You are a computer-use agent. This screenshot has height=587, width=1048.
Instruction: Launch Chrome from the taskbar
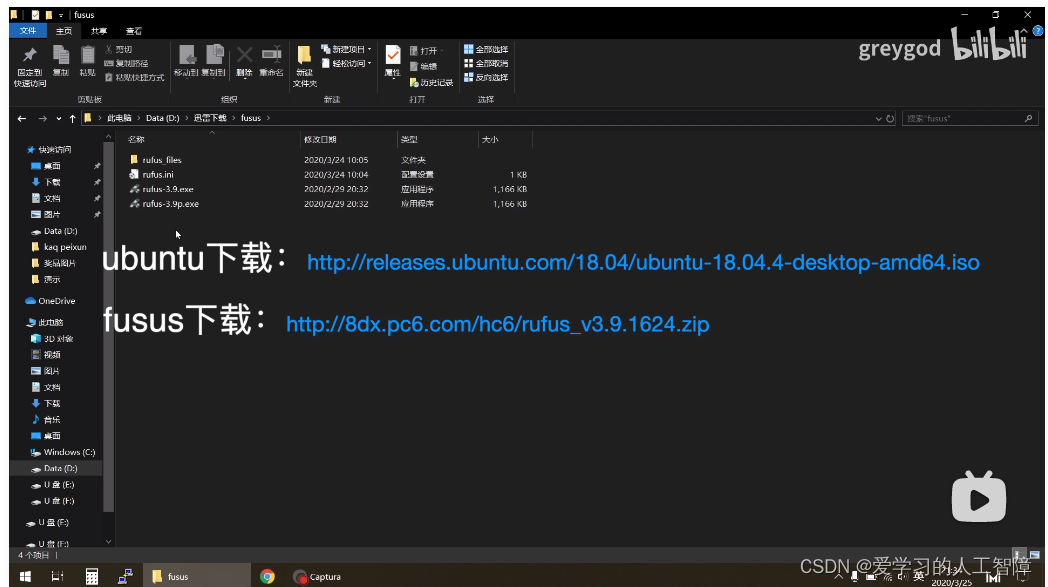[x=266, y=577]
